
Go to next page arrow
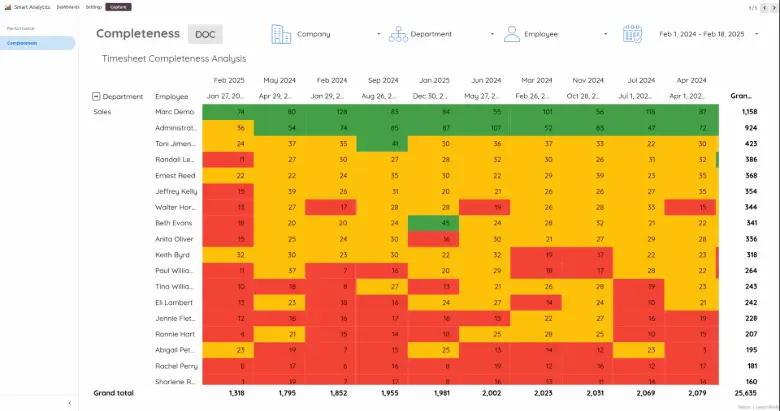click(774, 7)
